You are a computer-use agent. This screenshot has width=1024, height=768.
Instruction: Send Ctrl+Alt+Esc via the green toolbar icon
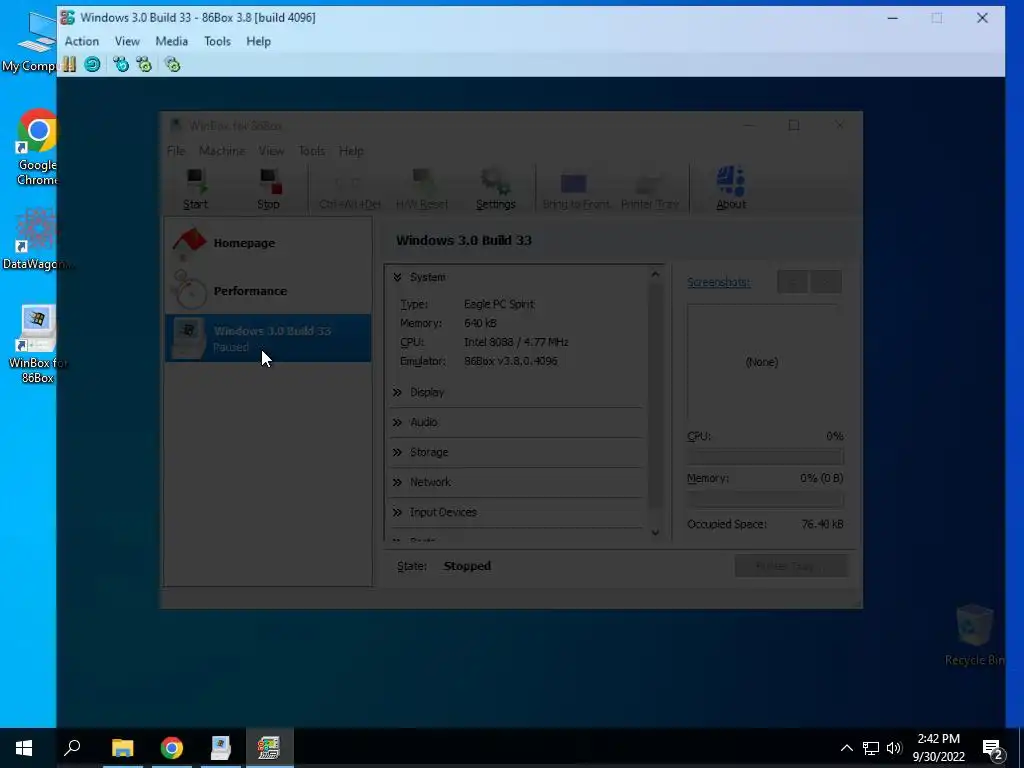(x=144, y=64)
